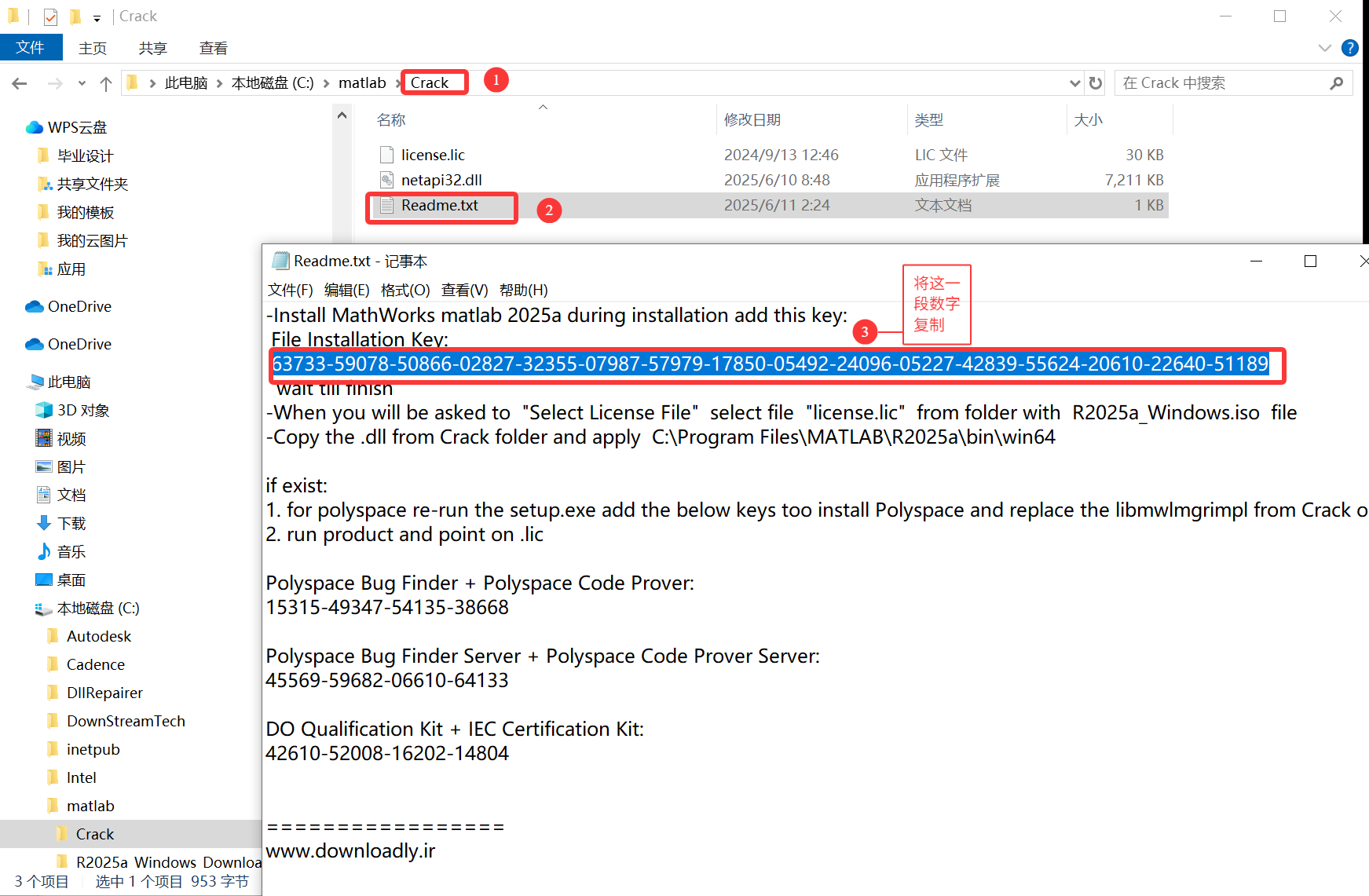Open the quick access toolbar customize dropdown
The image size is (1369, 896).
[x=97, y=17]
